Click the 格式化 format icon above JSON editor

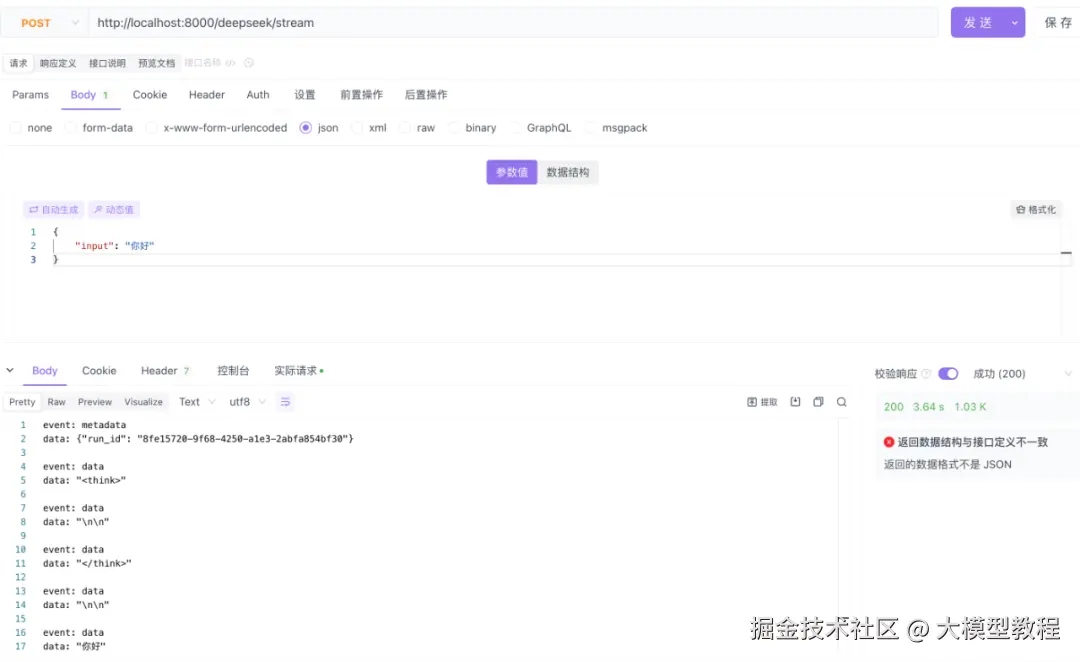pyautogui.click(x=1036, y=209)
